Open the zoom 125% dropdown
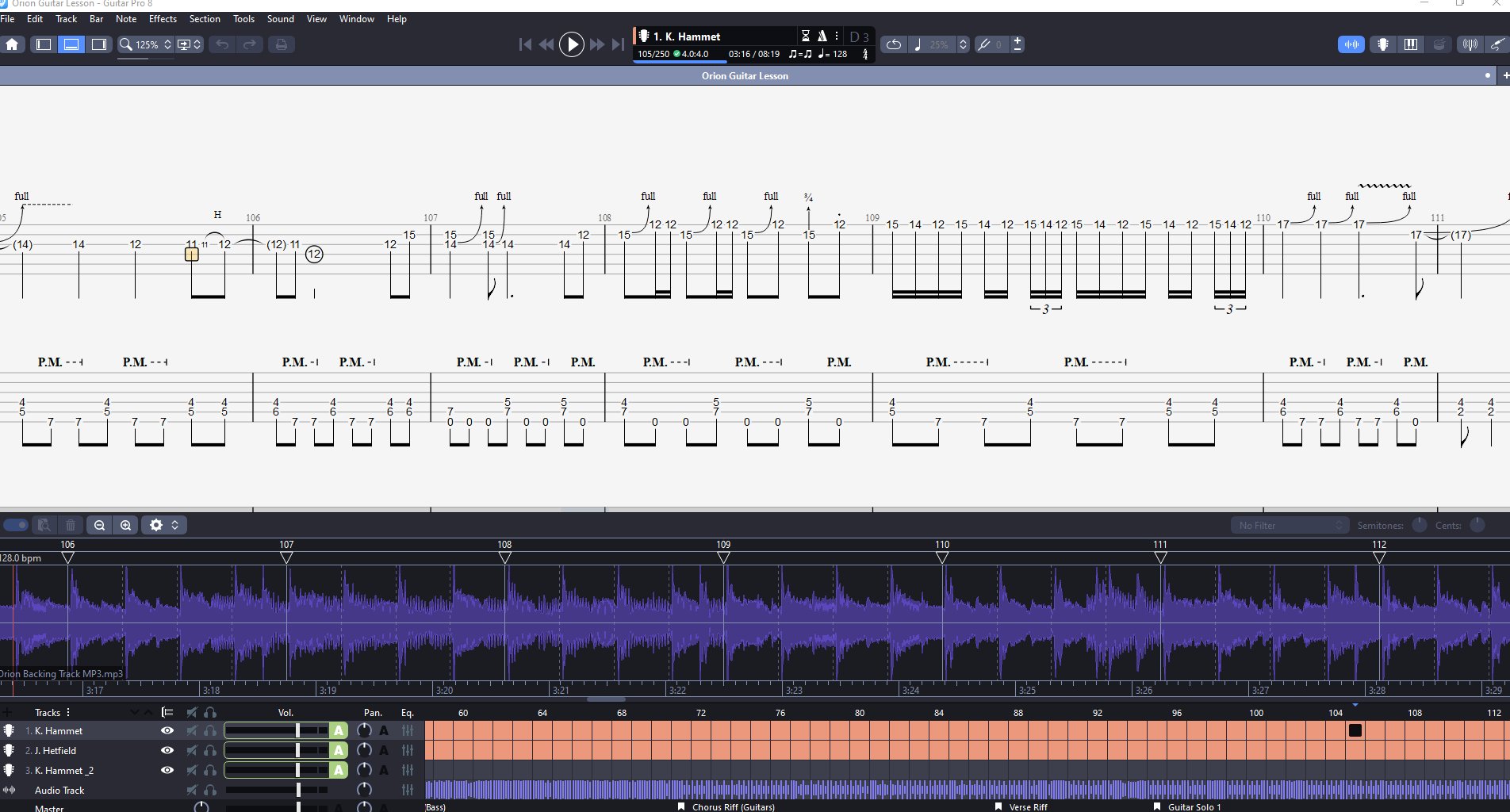Screen dimensions: 1510x812 145,44
